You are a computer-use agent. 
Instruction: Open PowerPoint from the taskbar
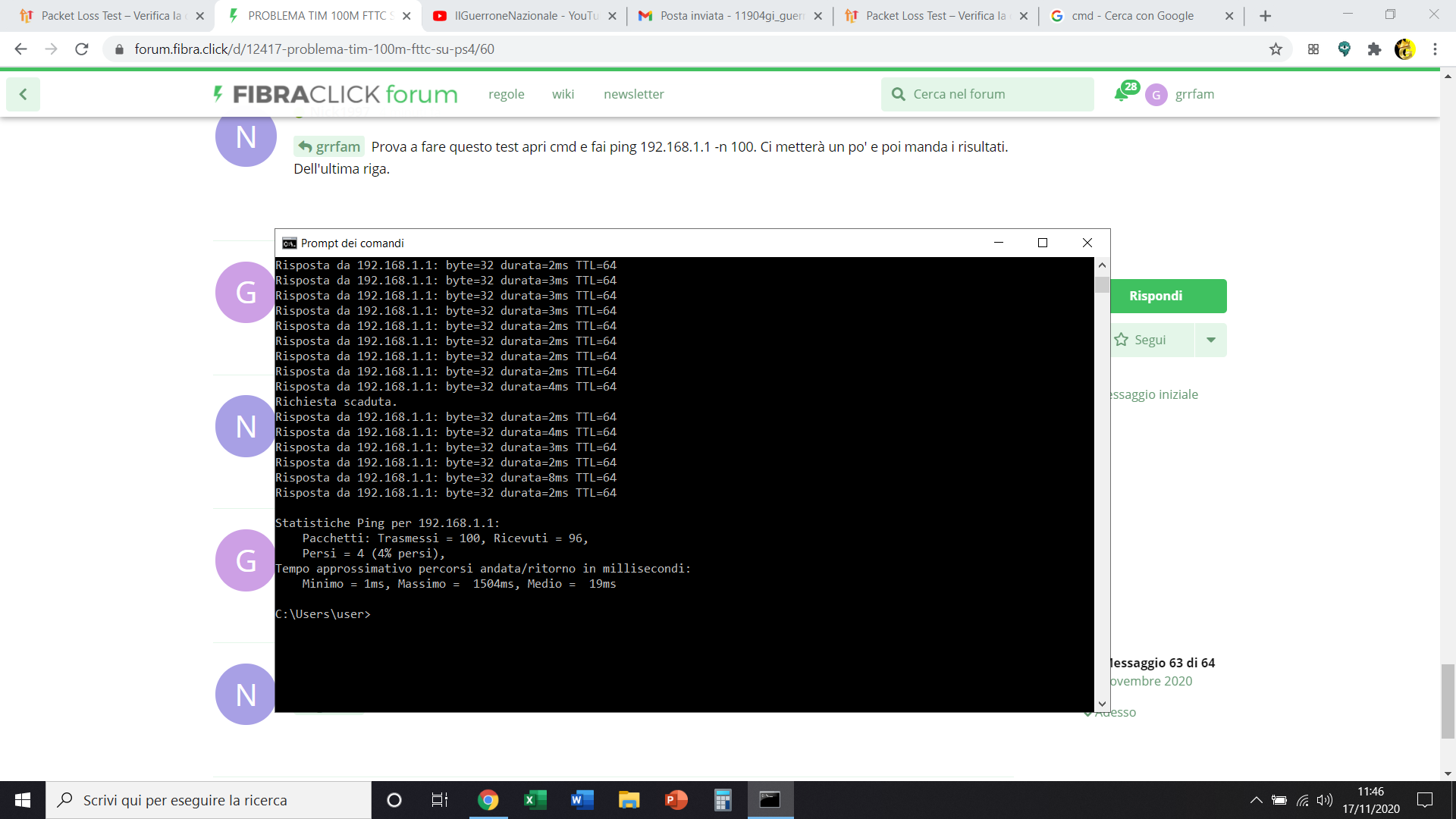(676, 800)
